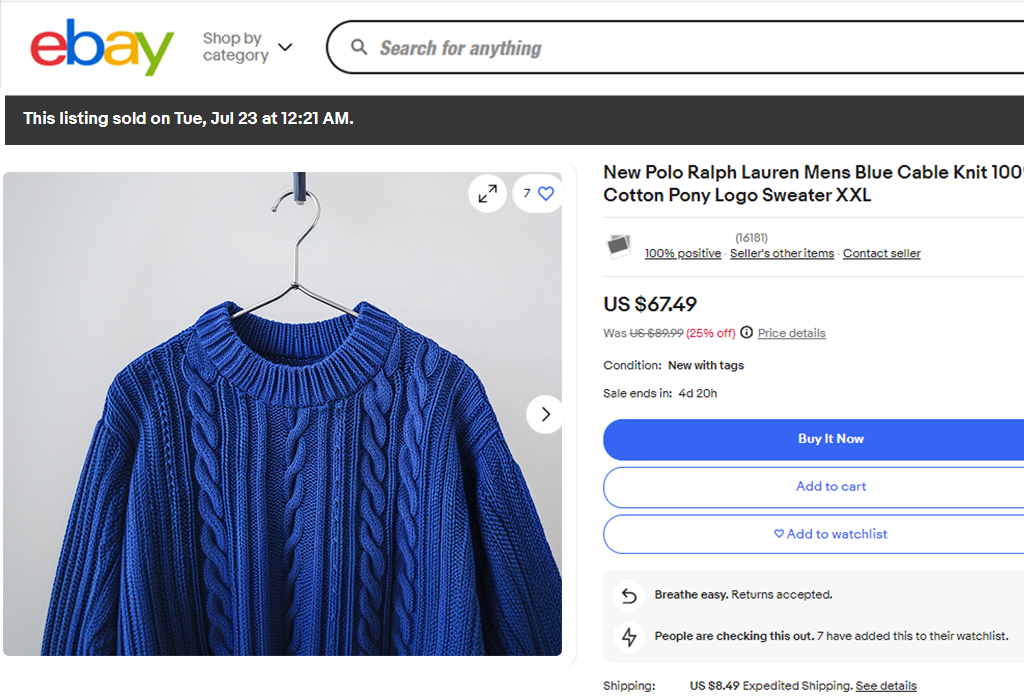Open the 100% positive feedback link
The width and height of the screenshot is (1024, 700).
pyautogui.click(x=682, y=254)
